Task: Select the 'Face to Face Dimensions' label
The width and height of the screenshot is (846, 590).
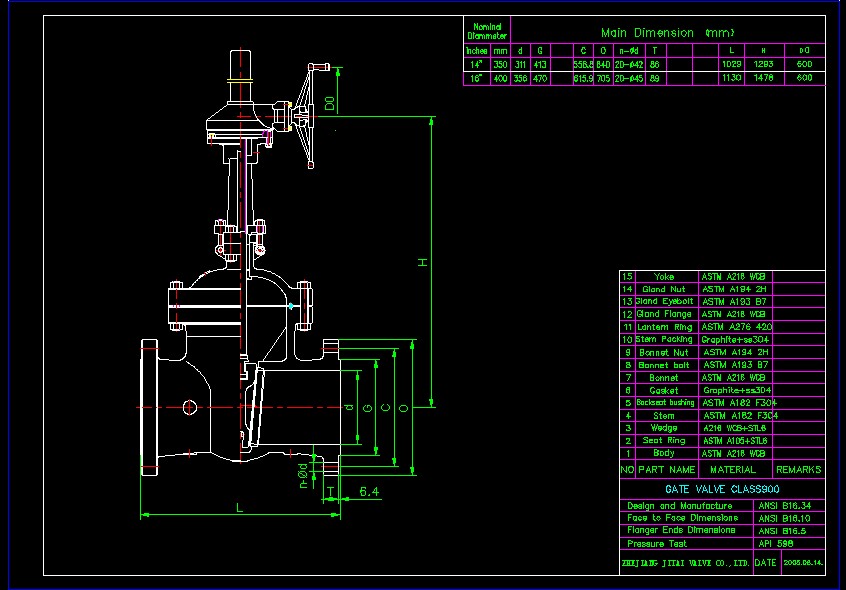Action: click(x=683, y=518)
